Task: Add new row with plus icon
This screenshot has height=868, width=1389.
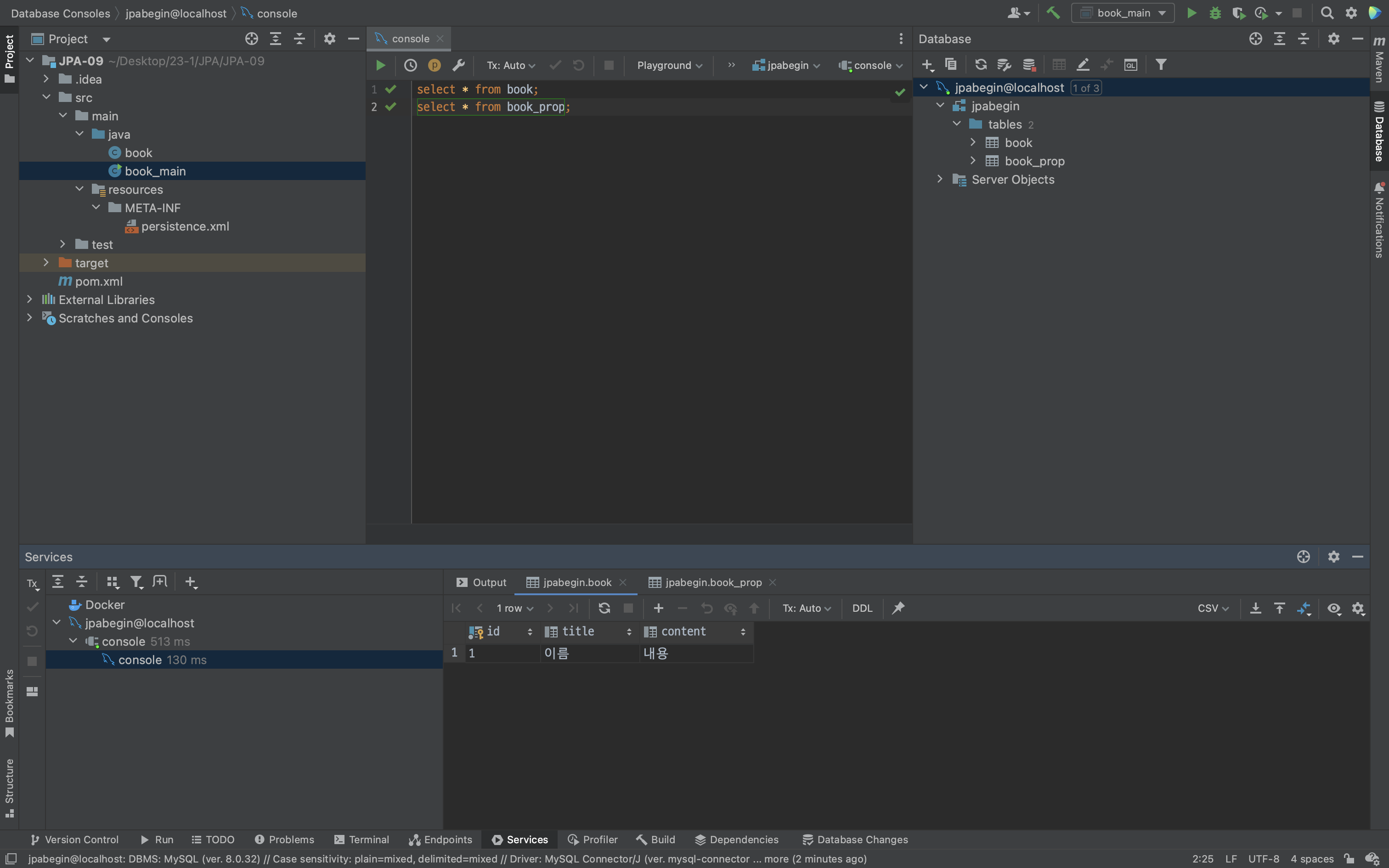Action: (658, 608)
